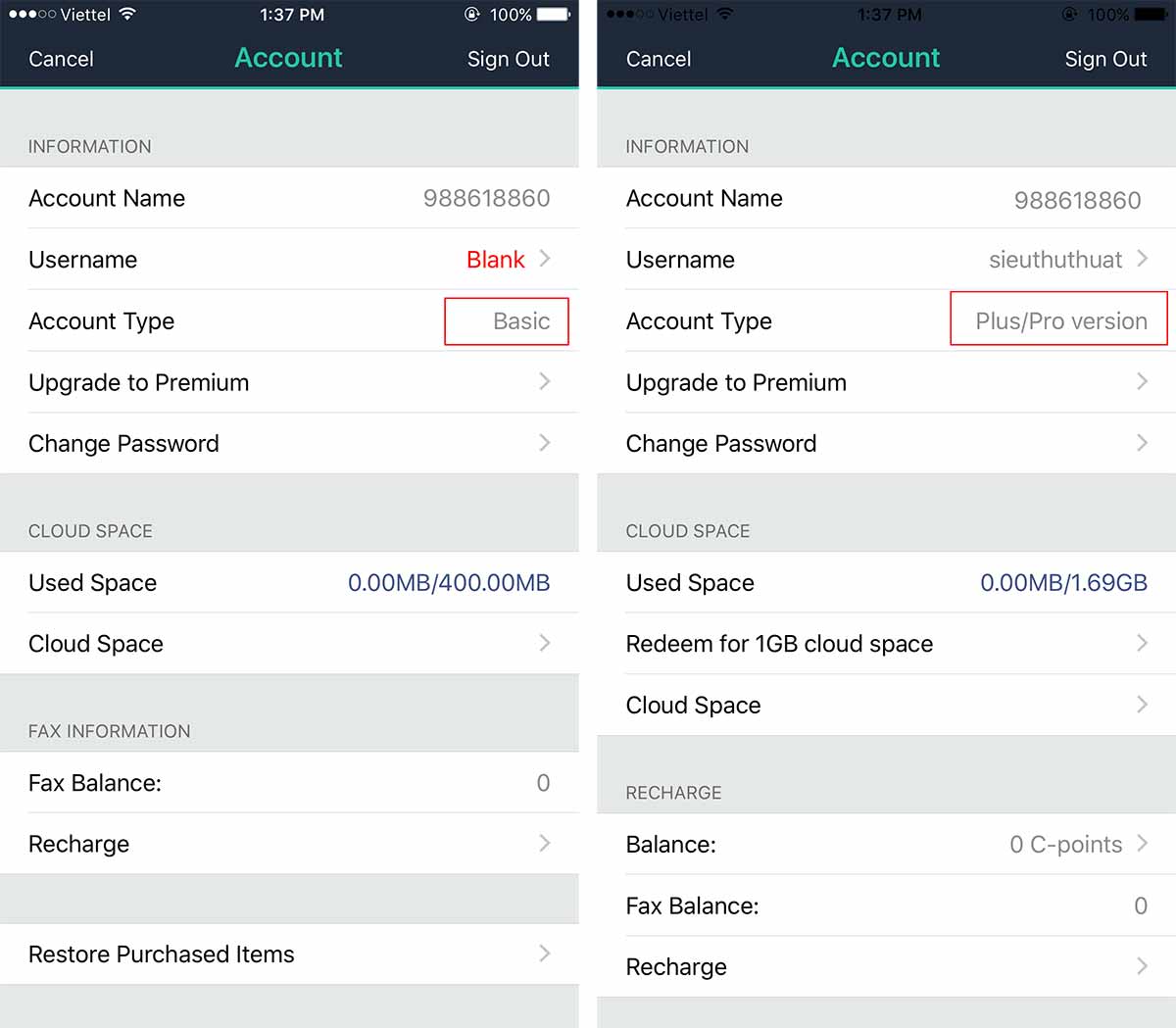Image resolution: width=1176 pixels, height=1028 pixels.
Task: Click the left screen Account title
Action: click(x=288, y=58)
